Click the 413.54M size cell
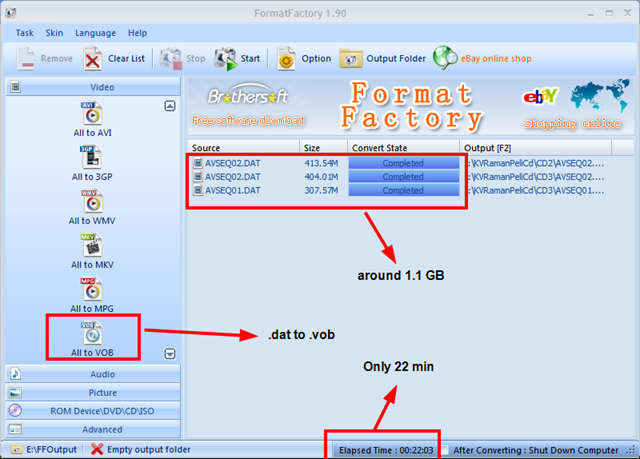640x459 pixels. pyautogui.click(x=321, y=163)
